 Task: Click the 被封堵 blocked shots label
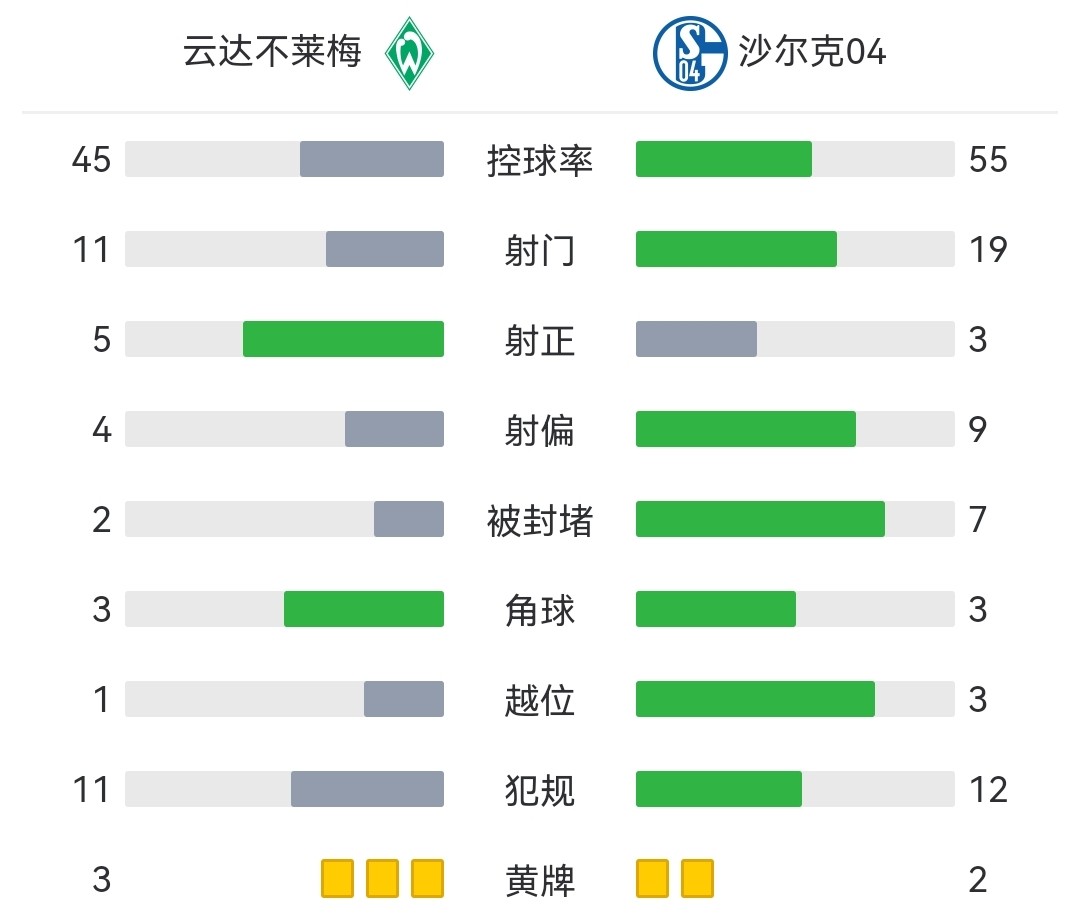point(540,520)
